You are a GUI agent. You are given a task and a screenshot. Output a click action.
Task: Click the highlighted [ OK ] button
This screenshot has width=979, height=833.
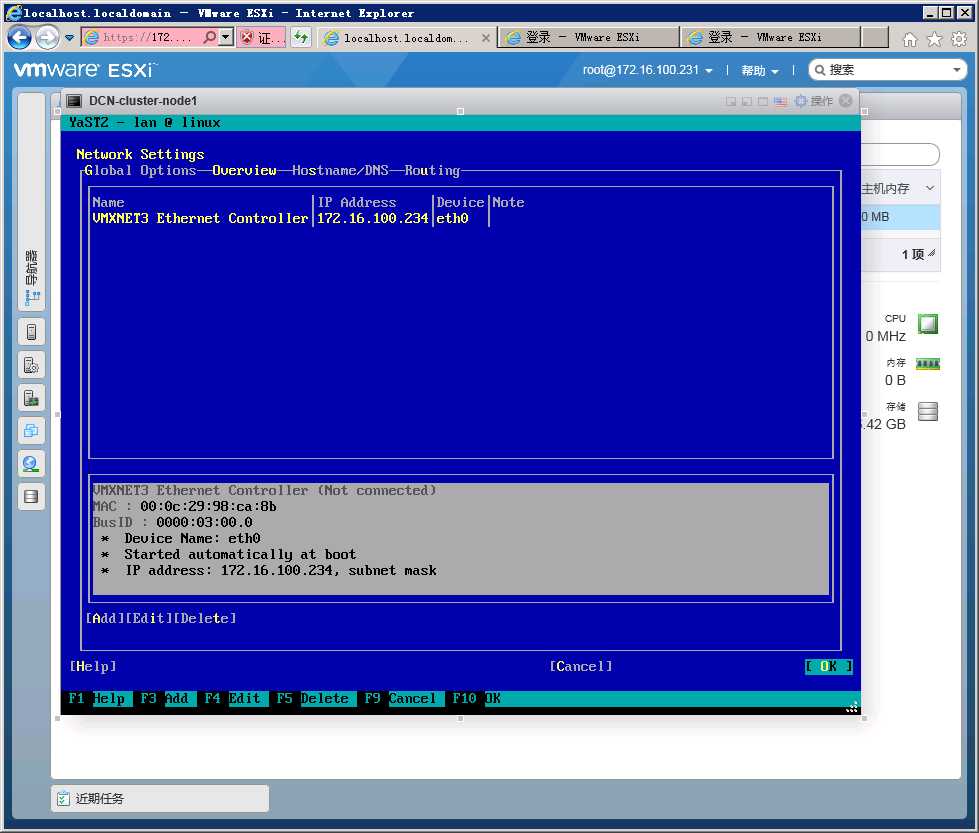click(829, 666)
